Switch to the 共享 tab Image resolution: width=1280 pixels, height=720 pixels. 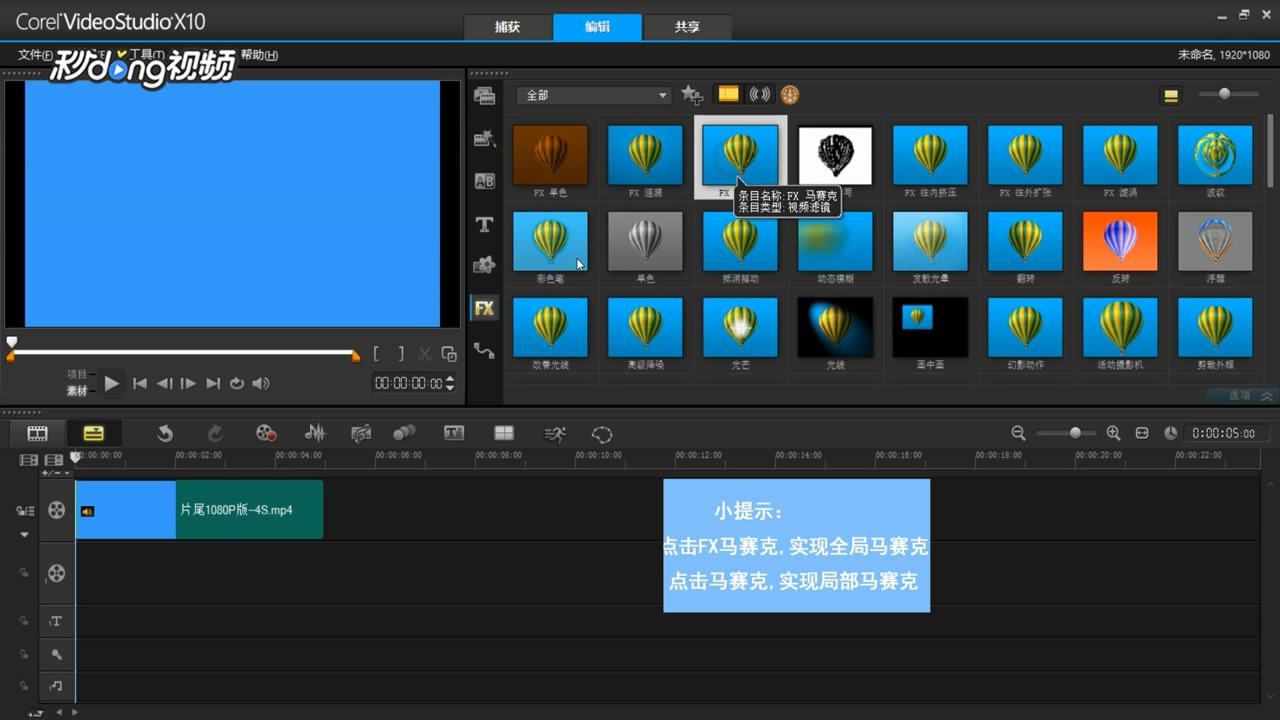coord(687,27)
